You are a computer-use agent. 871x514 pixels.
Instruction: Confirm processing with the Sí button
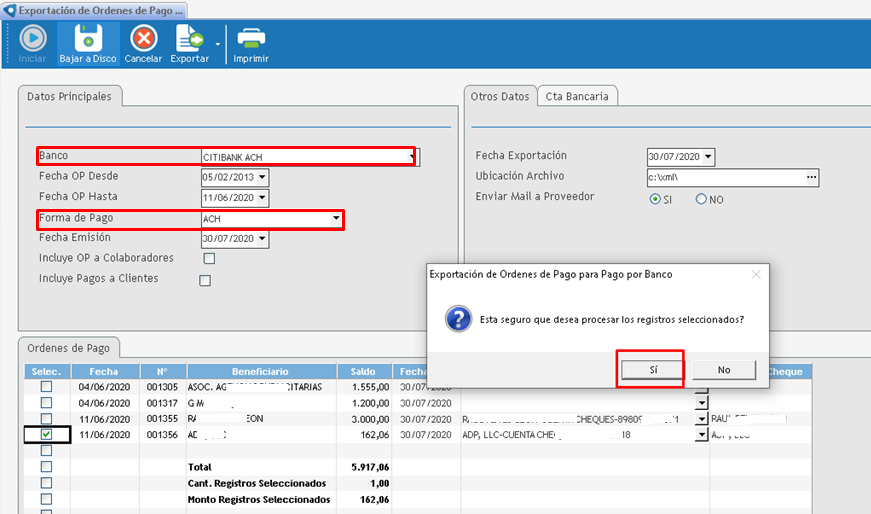pos(651,369)
